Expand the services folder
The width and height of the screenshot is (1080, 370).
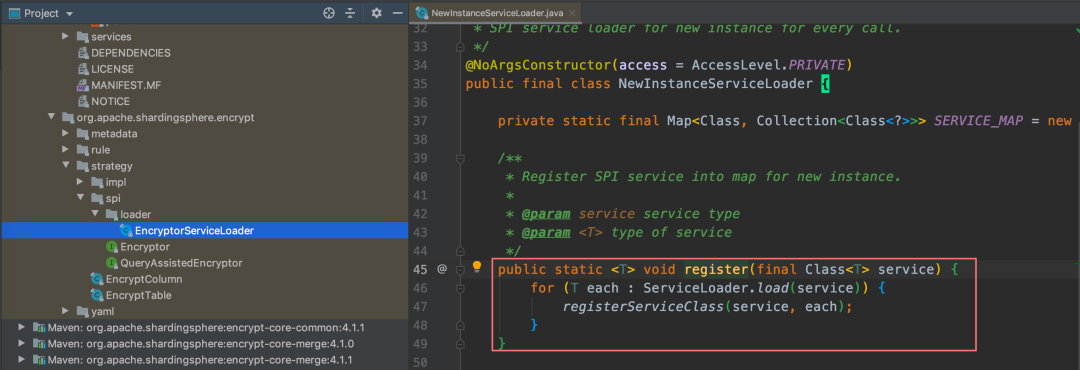point(65,37)
